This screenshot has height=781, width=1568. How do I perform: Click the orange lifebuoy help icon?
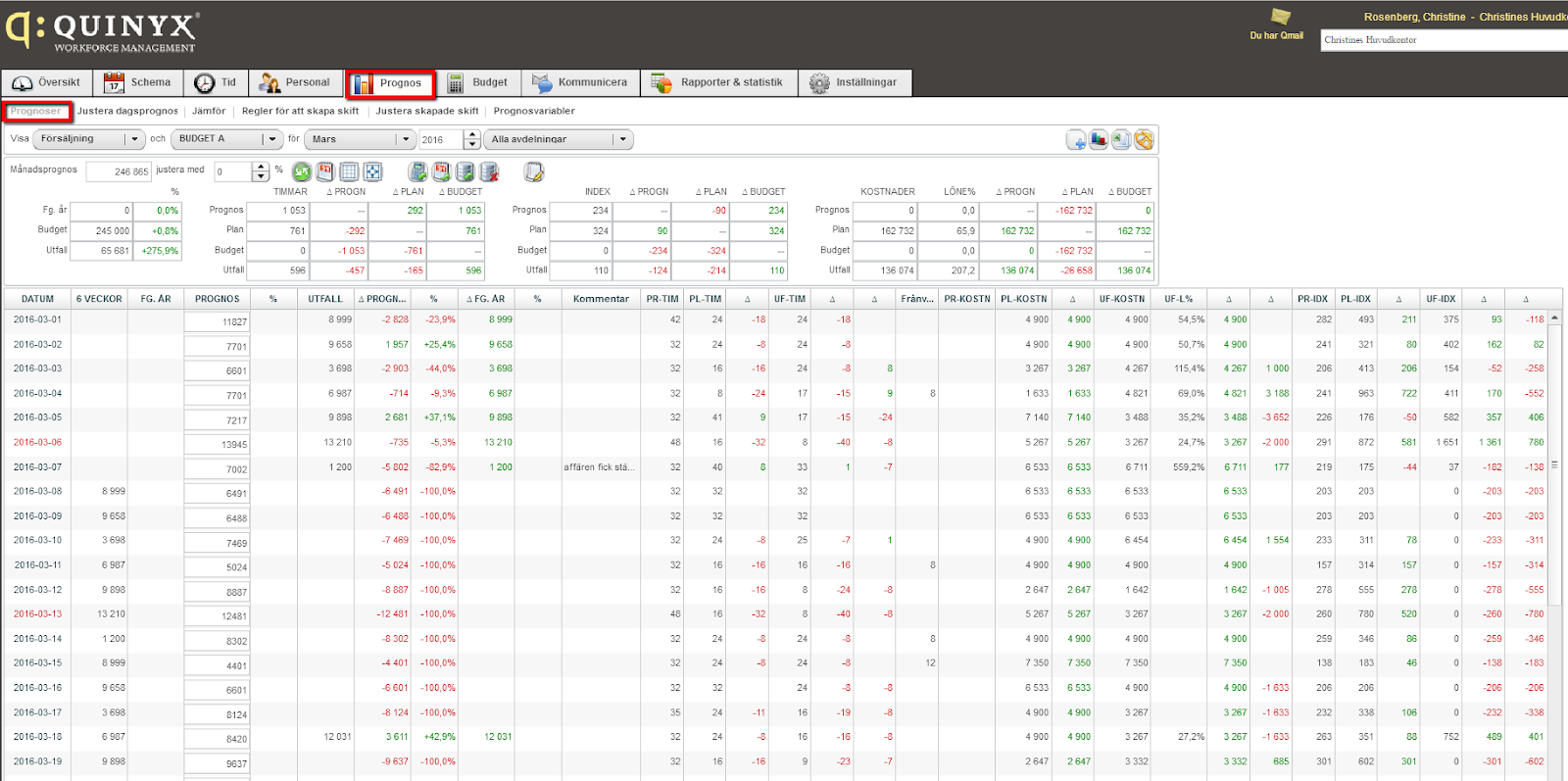coord(1144,140)
